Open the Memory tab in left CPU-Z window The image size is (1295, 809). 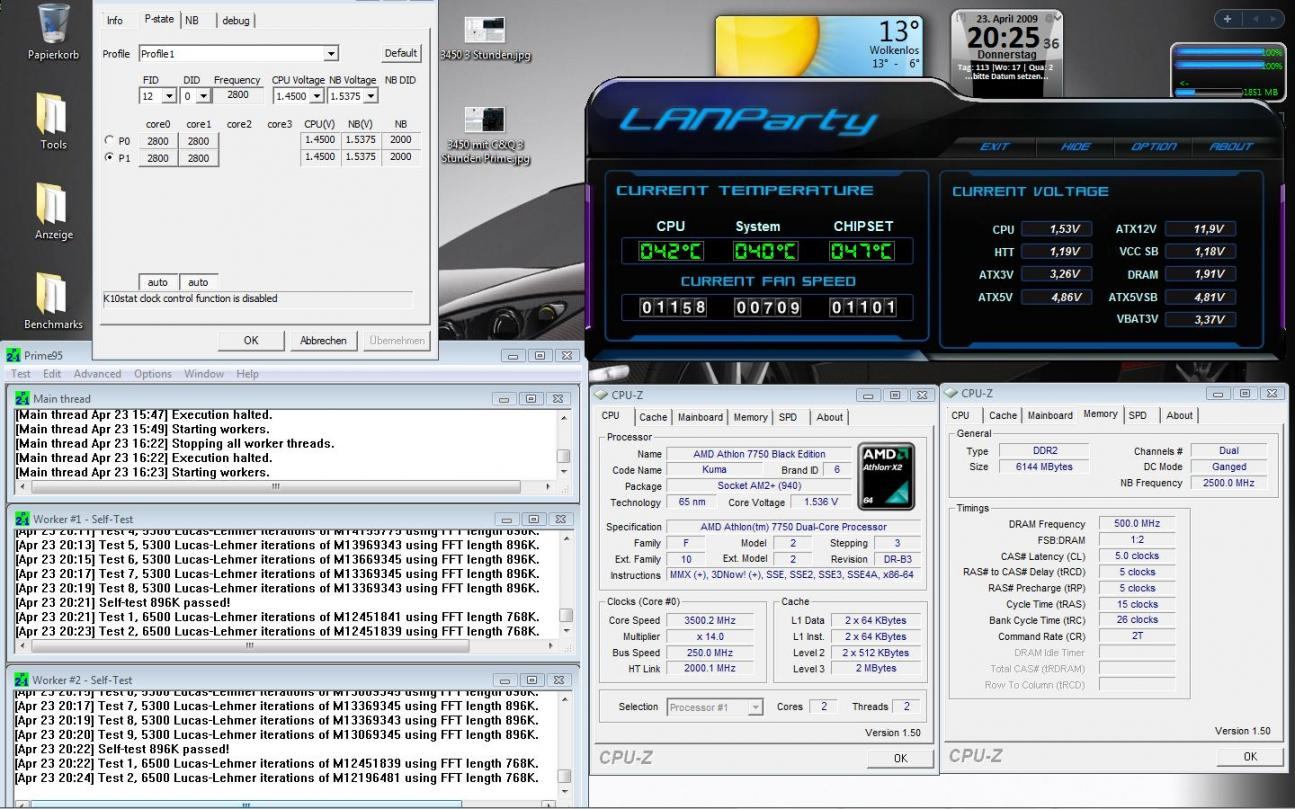(x=750, y=417)
